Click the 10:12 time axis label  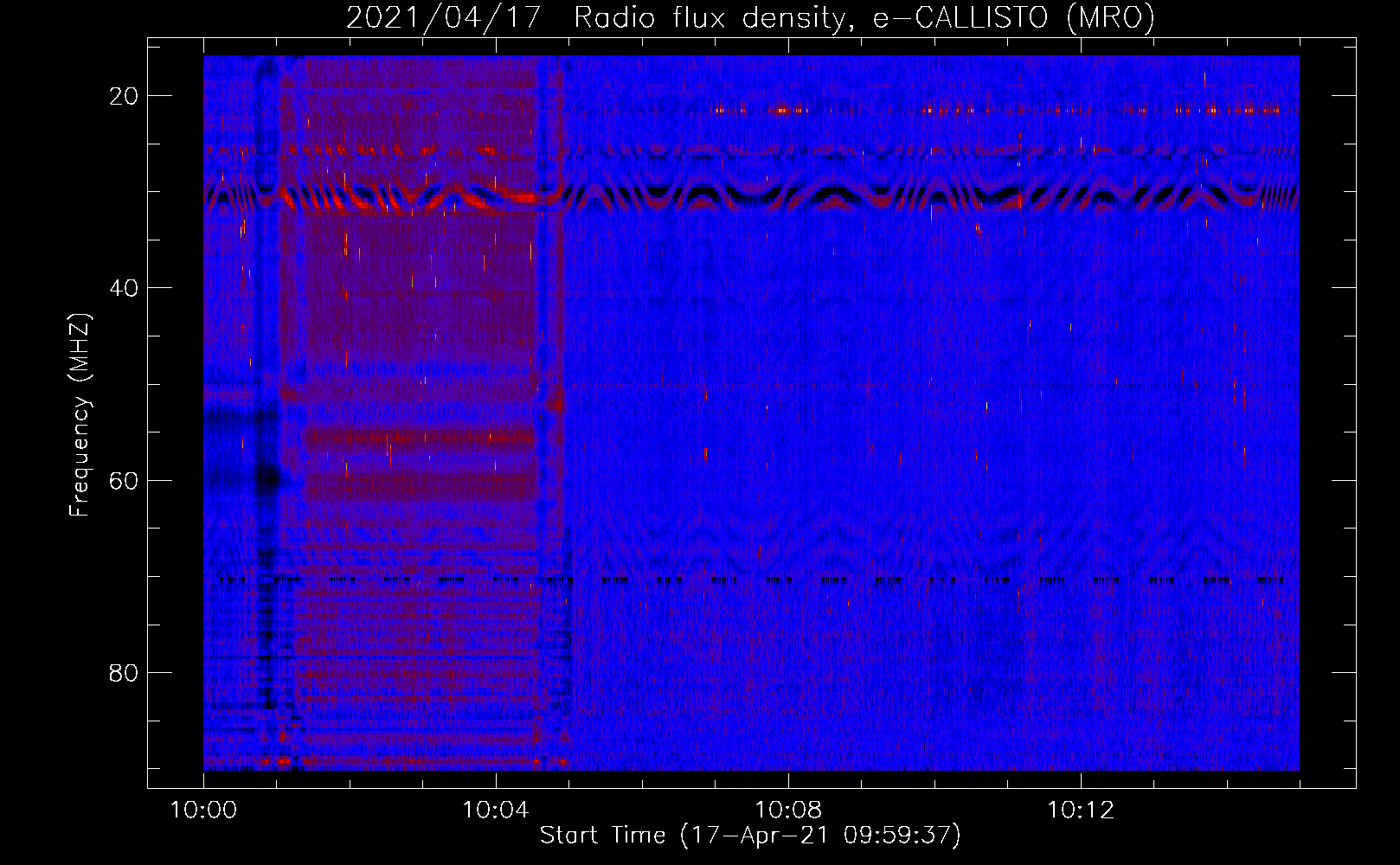[1081, 811]
